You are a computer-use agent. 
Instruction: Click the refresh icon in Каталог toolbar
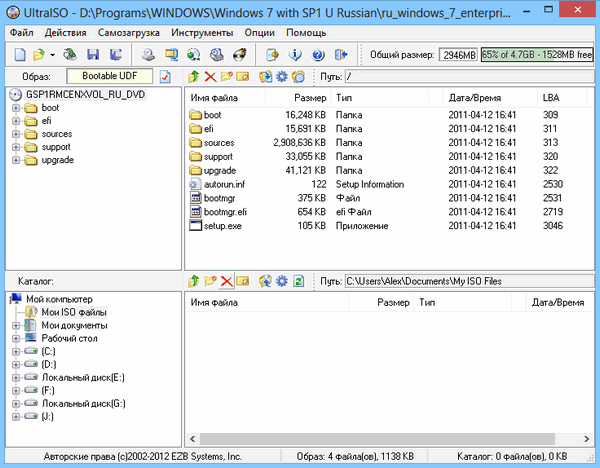(298, 282)
